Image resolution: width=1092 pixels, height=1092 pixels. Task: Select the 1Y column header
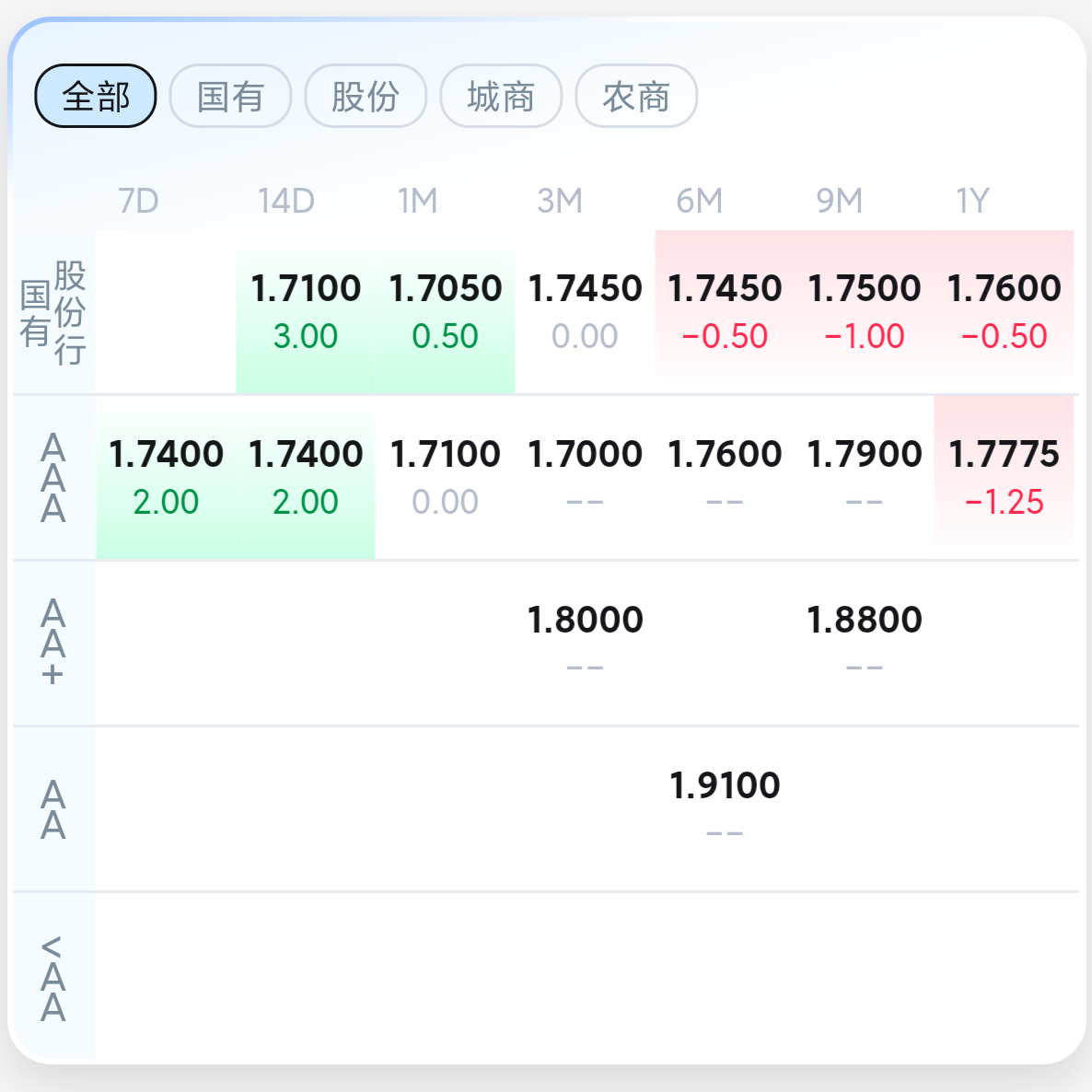point(973,201)
